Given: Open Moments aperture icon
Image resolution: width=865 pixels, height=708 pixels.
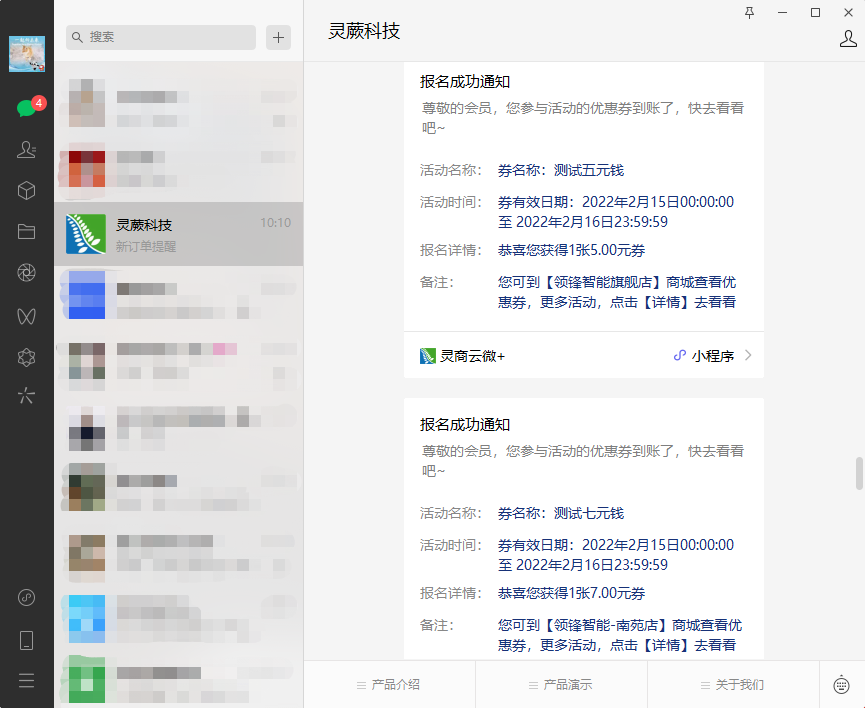Looking at the screenshot, I should [x=26, y=273].
